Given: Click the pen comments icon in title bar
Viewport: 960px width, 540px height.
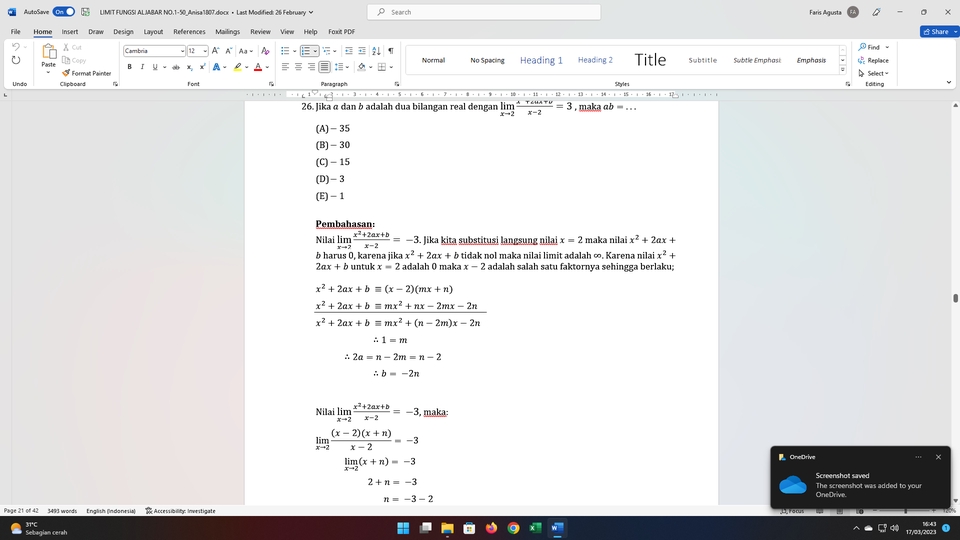Looking at the screenshot, I should click(x=876, y=12).
